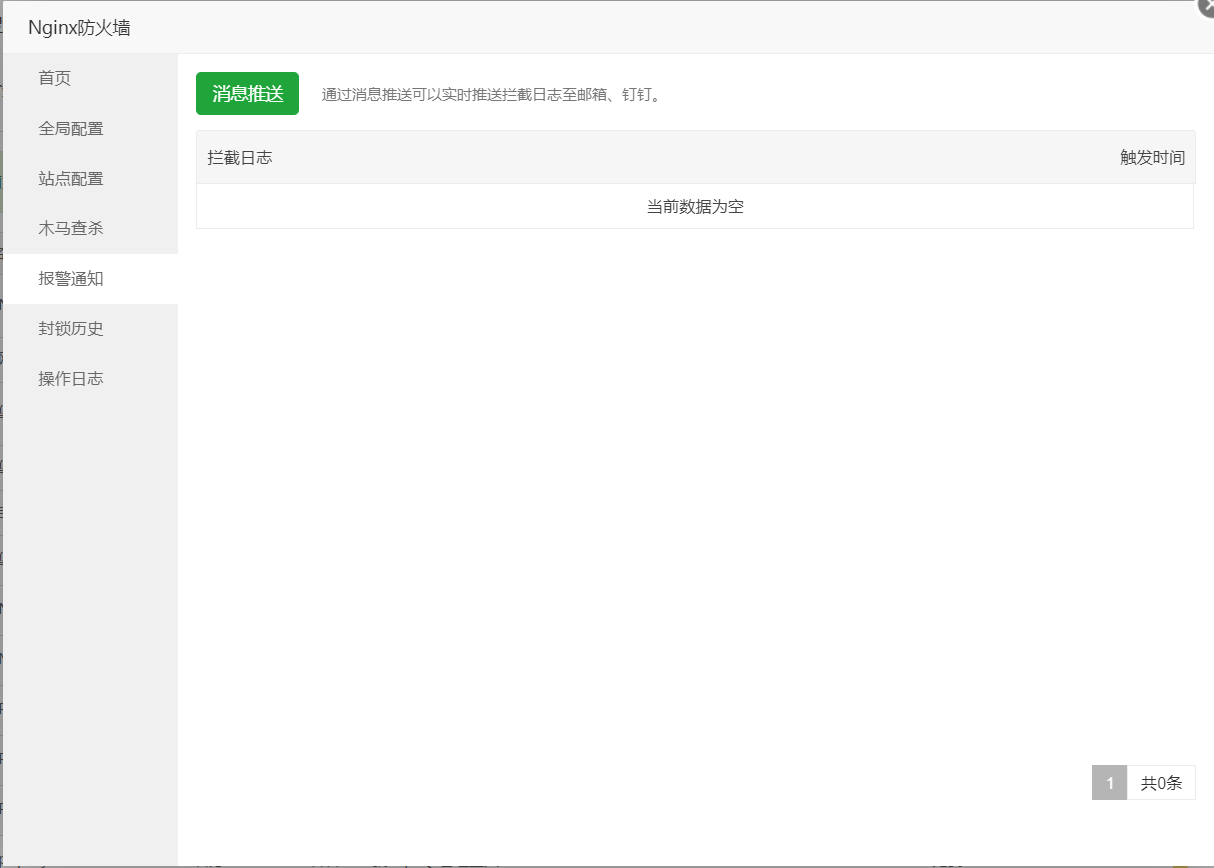The height and width of the screenshot is (868, 1214).
Task: Switch to 封锁历史 page
Action: point(90,329)
